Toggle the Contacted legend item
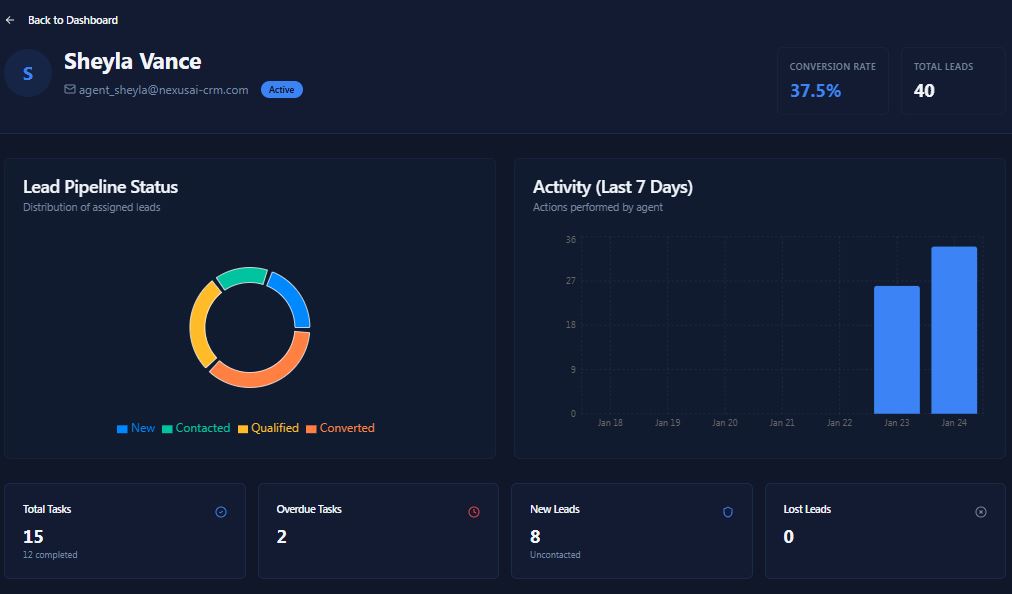The height and width of the screenshot is (594, 1012). tap(196, 428)
